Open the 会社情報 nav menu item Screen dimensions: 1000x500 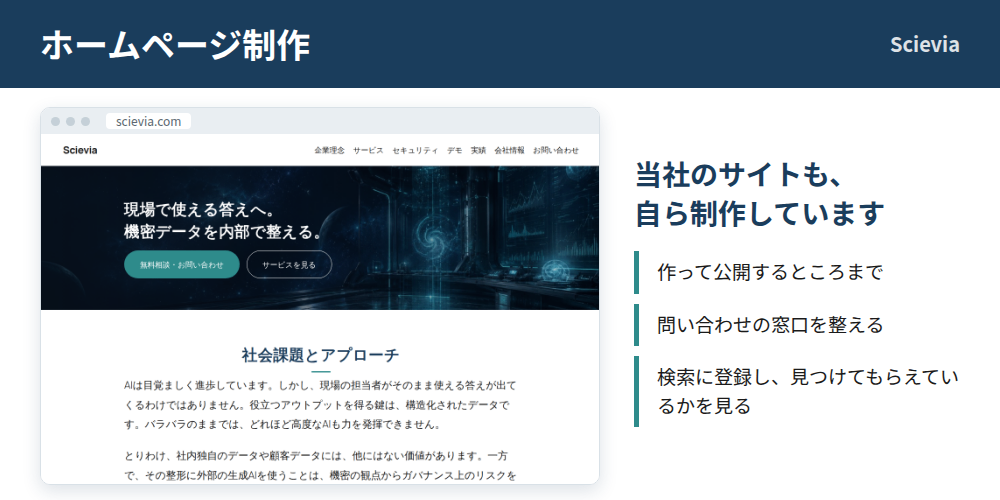509,151
